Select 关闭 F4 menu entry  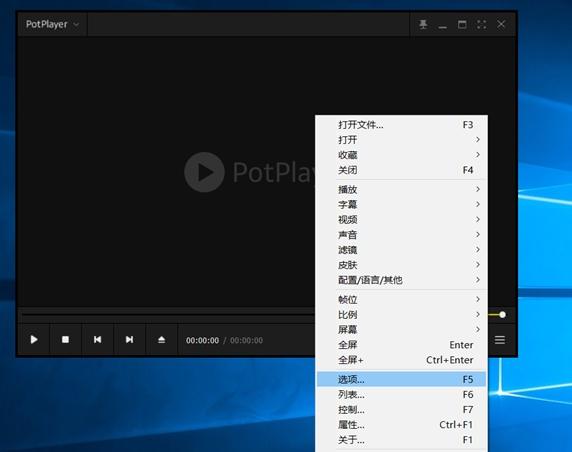tap(401, 170)
